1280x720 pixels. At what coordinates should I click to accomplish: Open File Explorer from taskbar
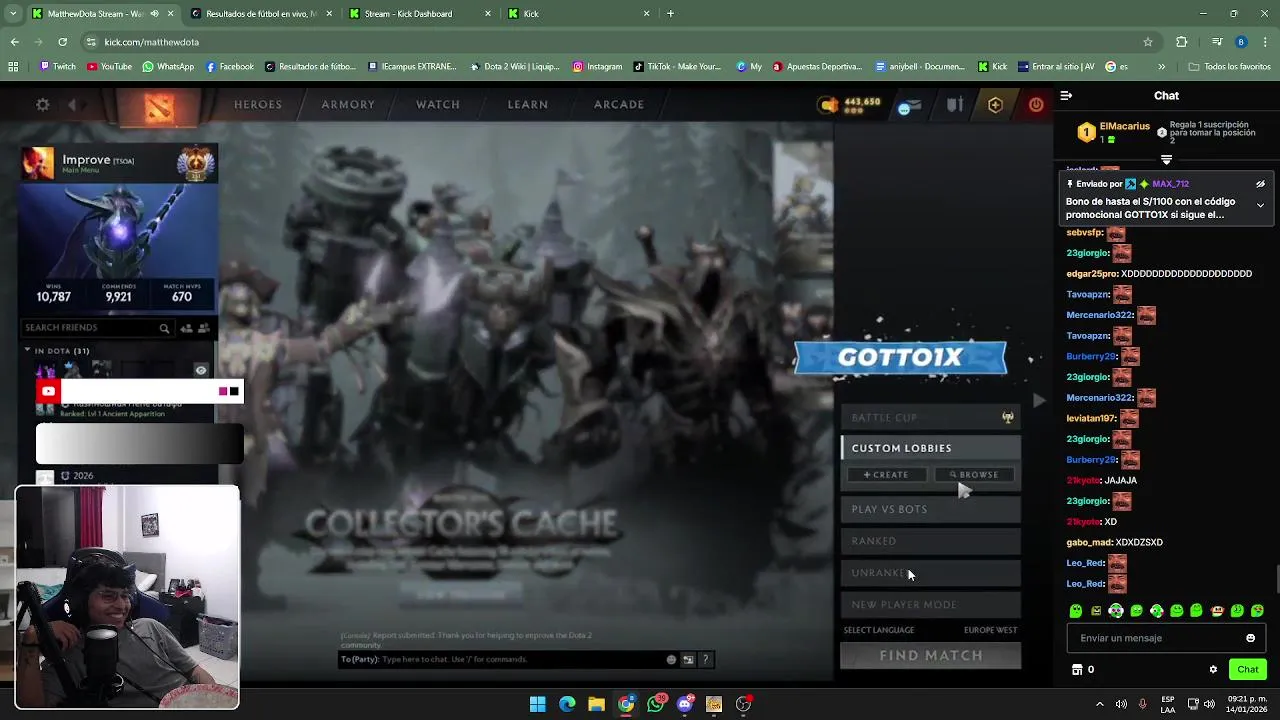pos(596,704)
